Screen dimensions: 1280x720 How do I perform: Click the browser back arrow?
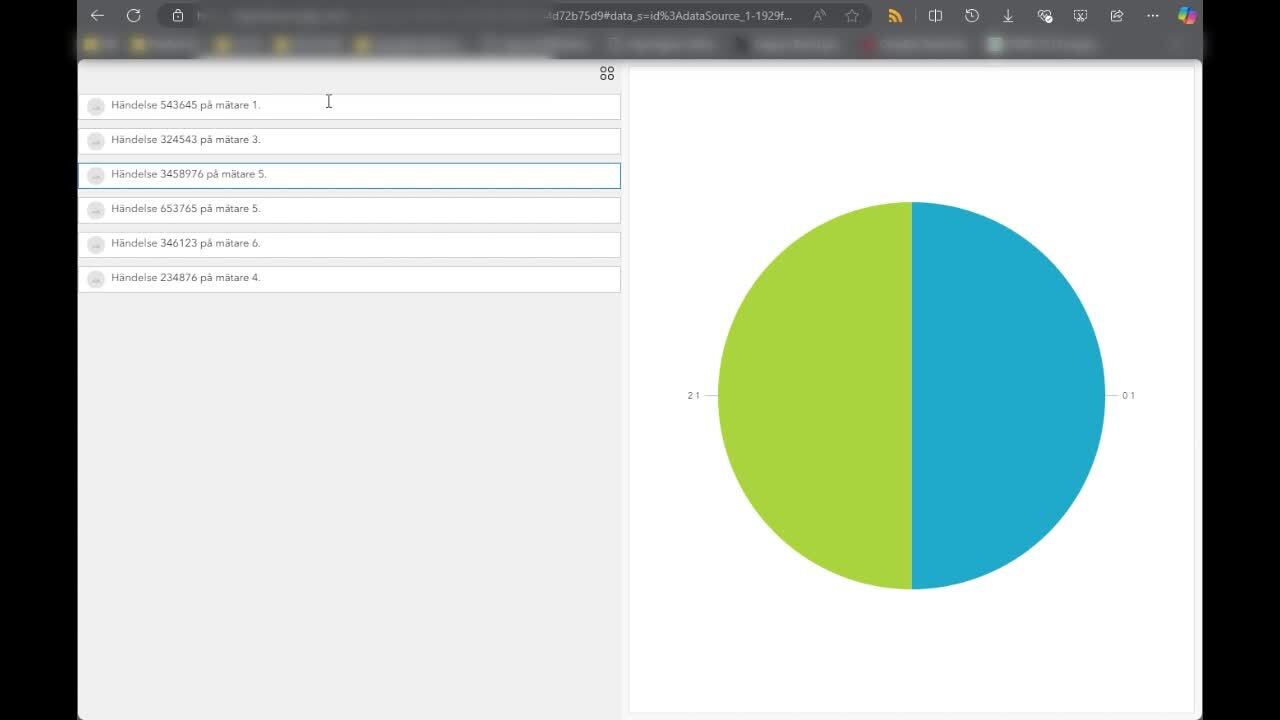97,16
